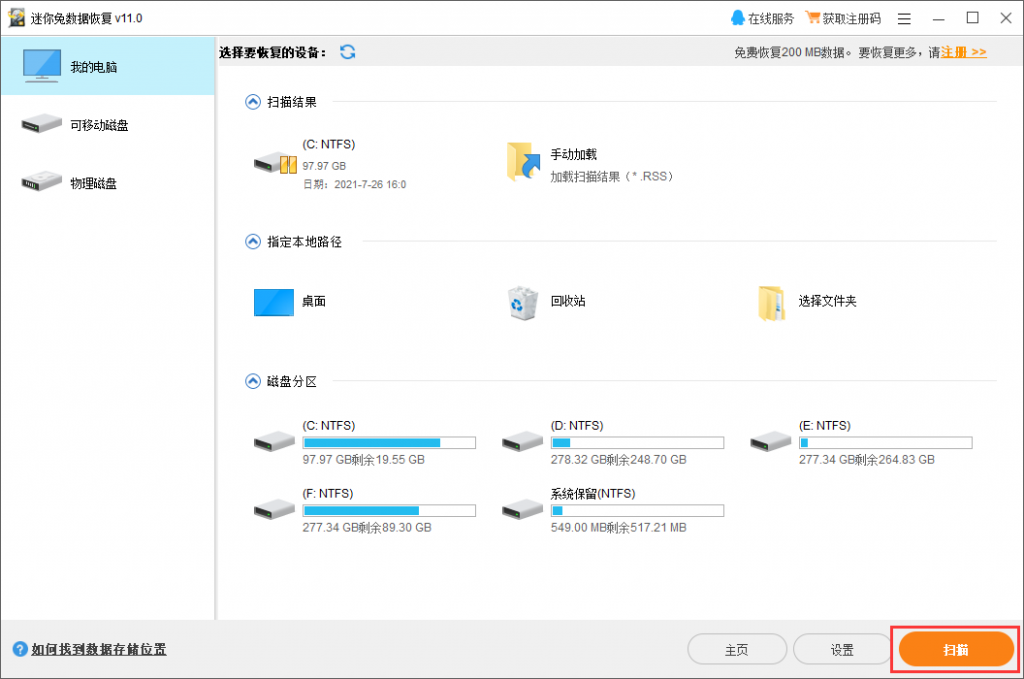Switch to the 可移动磁盘 tab
The height and width of the screenshot is (679, 1024).
pyautogui.click(x=108, y=124)
